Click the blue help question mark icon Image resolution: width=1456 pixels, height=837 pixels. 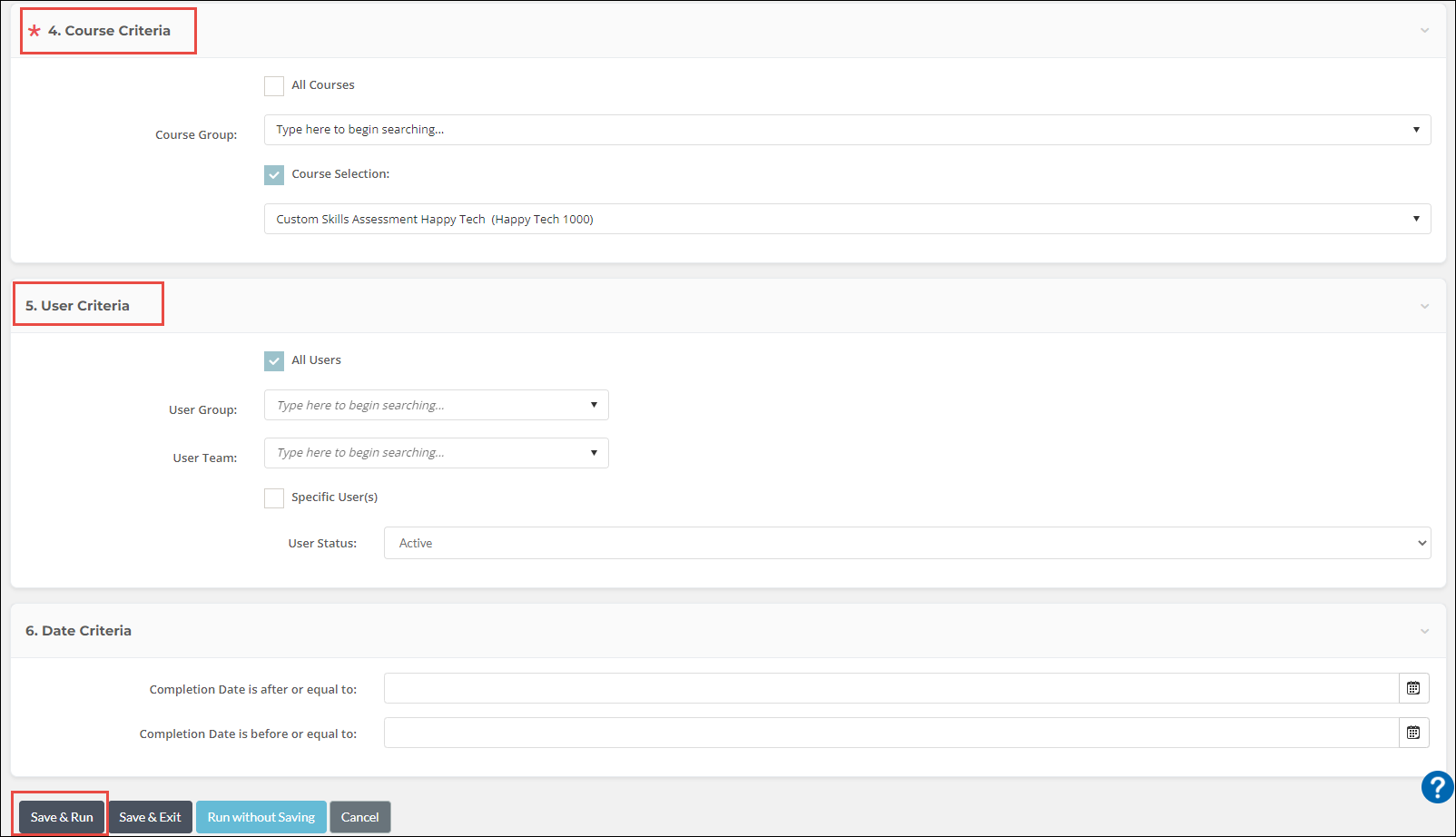pyautogui.click(x=1437, y=787)
